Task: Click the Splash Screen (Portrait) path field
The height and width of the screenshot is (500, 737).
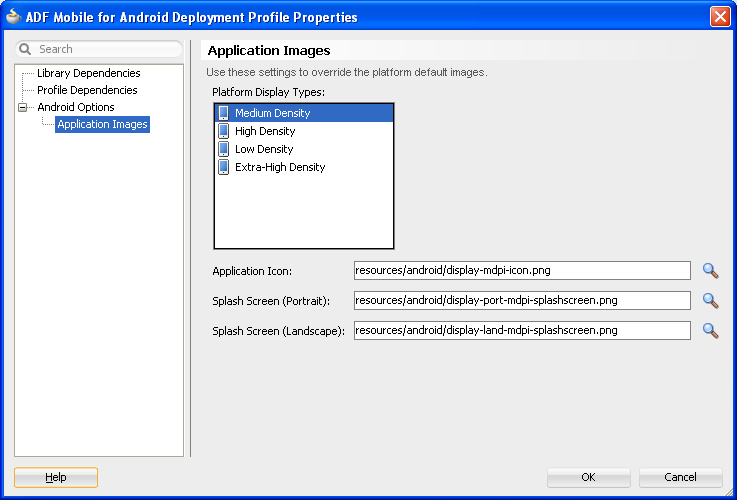Action: 522,301
